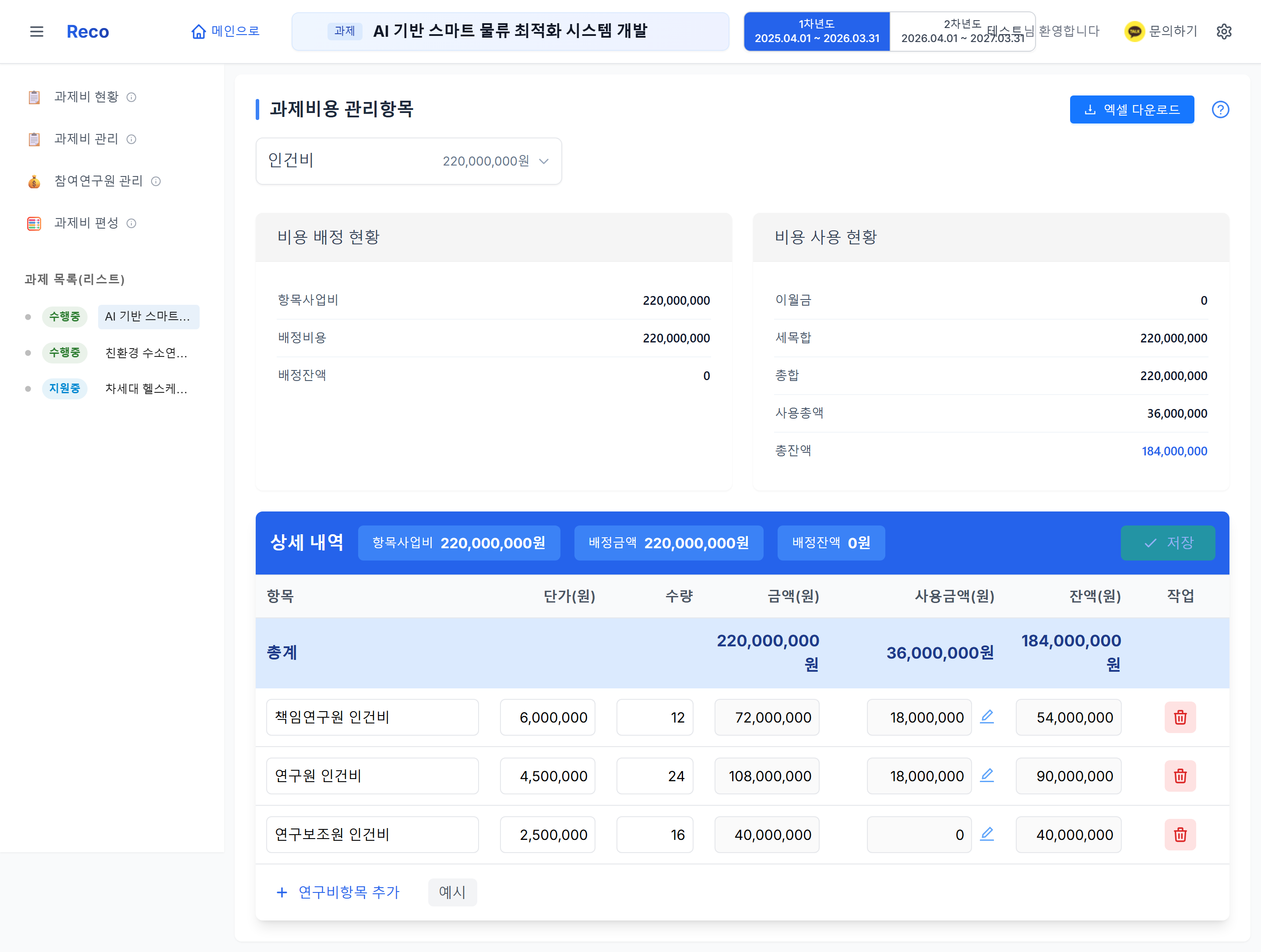The width and height of the screenshot is (1261, 952).
Task: Click 엑셀 다운로드 button
Action: tap(1131, 109)
